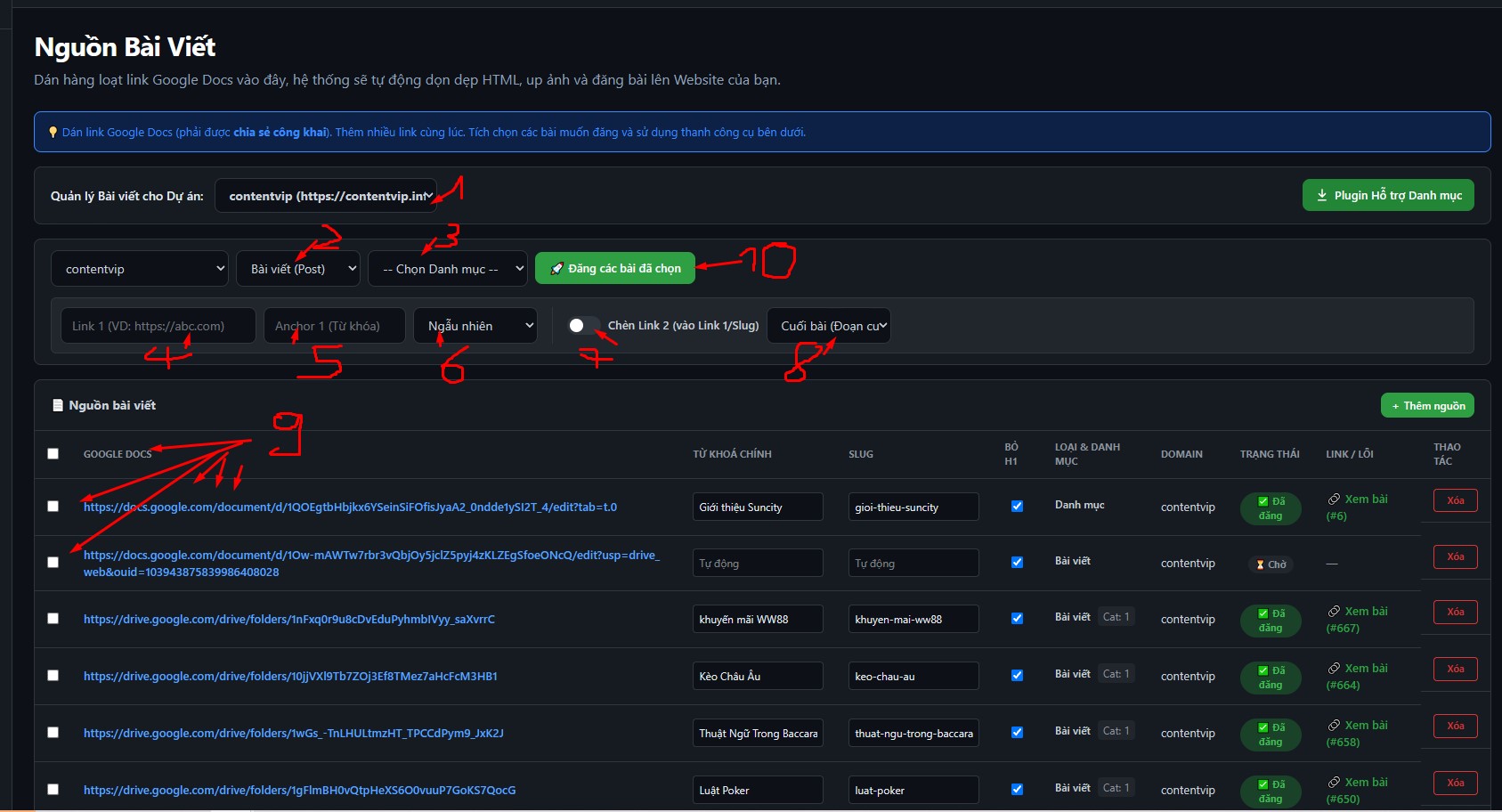Edit the thuat-ngu-trong-baccara slug field
The height and width of the screenshot is (812, 1502).
point(913,733)
